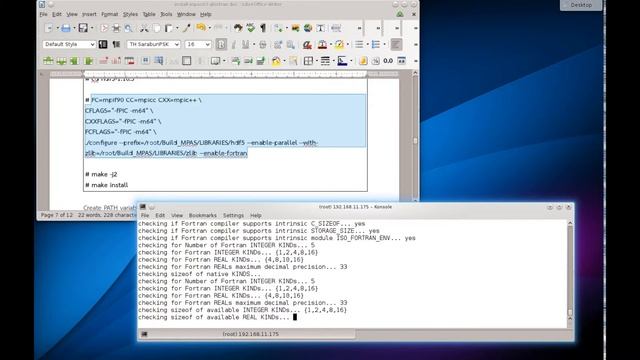Click the Writer document vertical scrollbar
This screenshot has width=640, height=360.
415,136
